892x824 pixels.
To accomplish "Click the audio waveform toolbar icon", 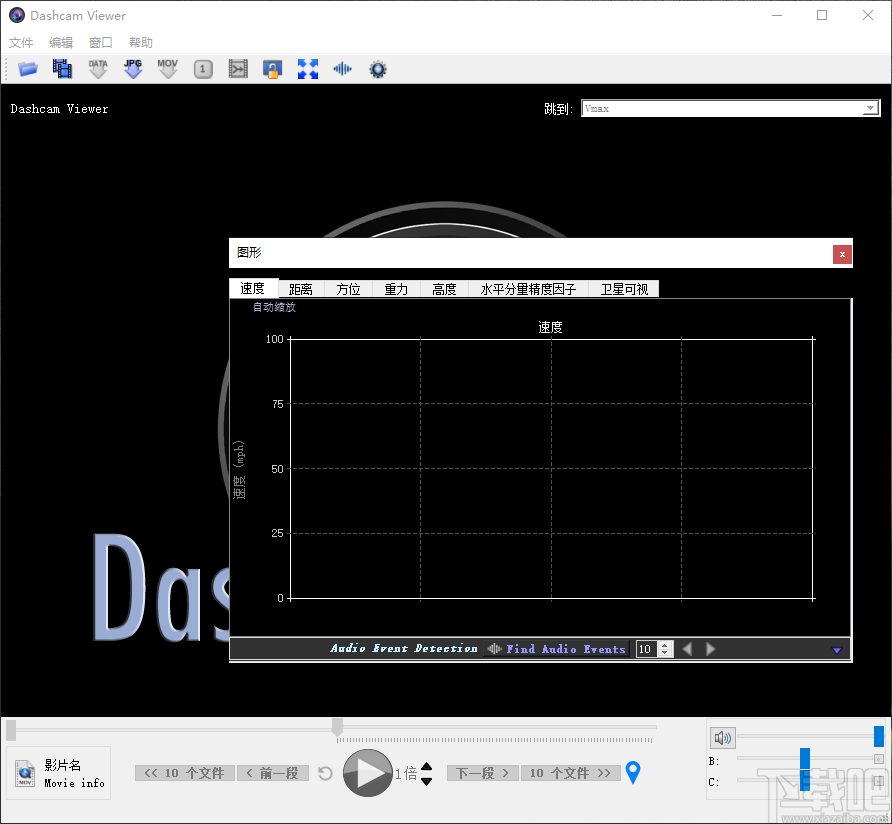I will [342, 69].
